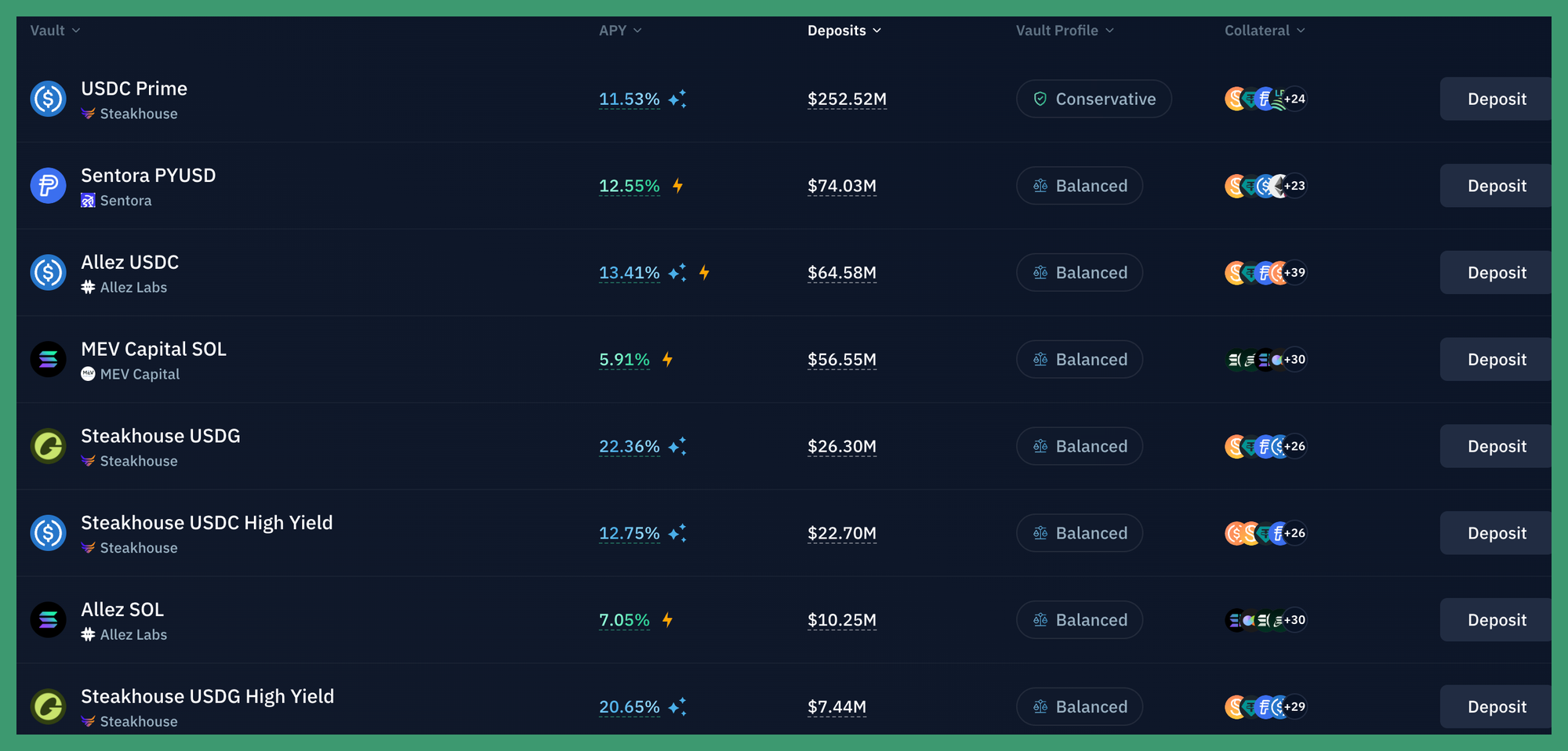Click the 22.36% APY value

click(x=630, y=447)
